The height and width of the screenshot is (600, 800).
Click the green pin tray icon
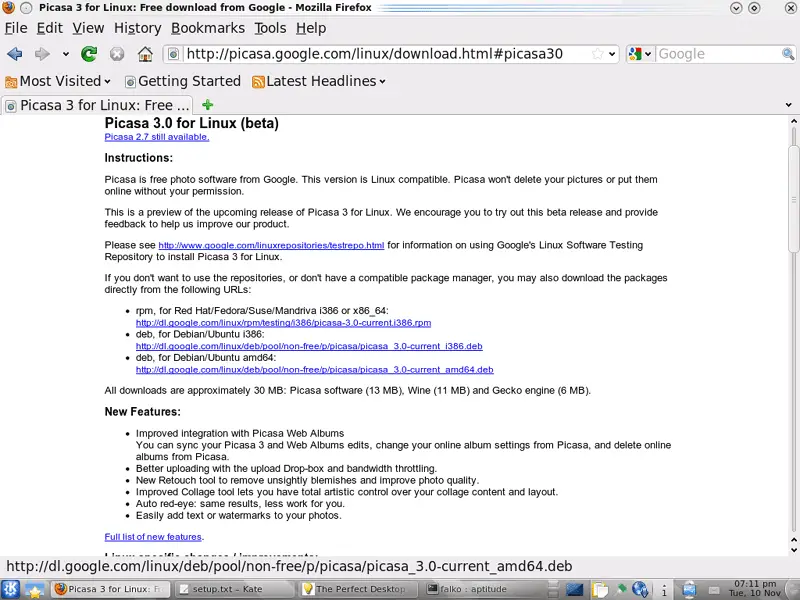[x=620, y=589]
